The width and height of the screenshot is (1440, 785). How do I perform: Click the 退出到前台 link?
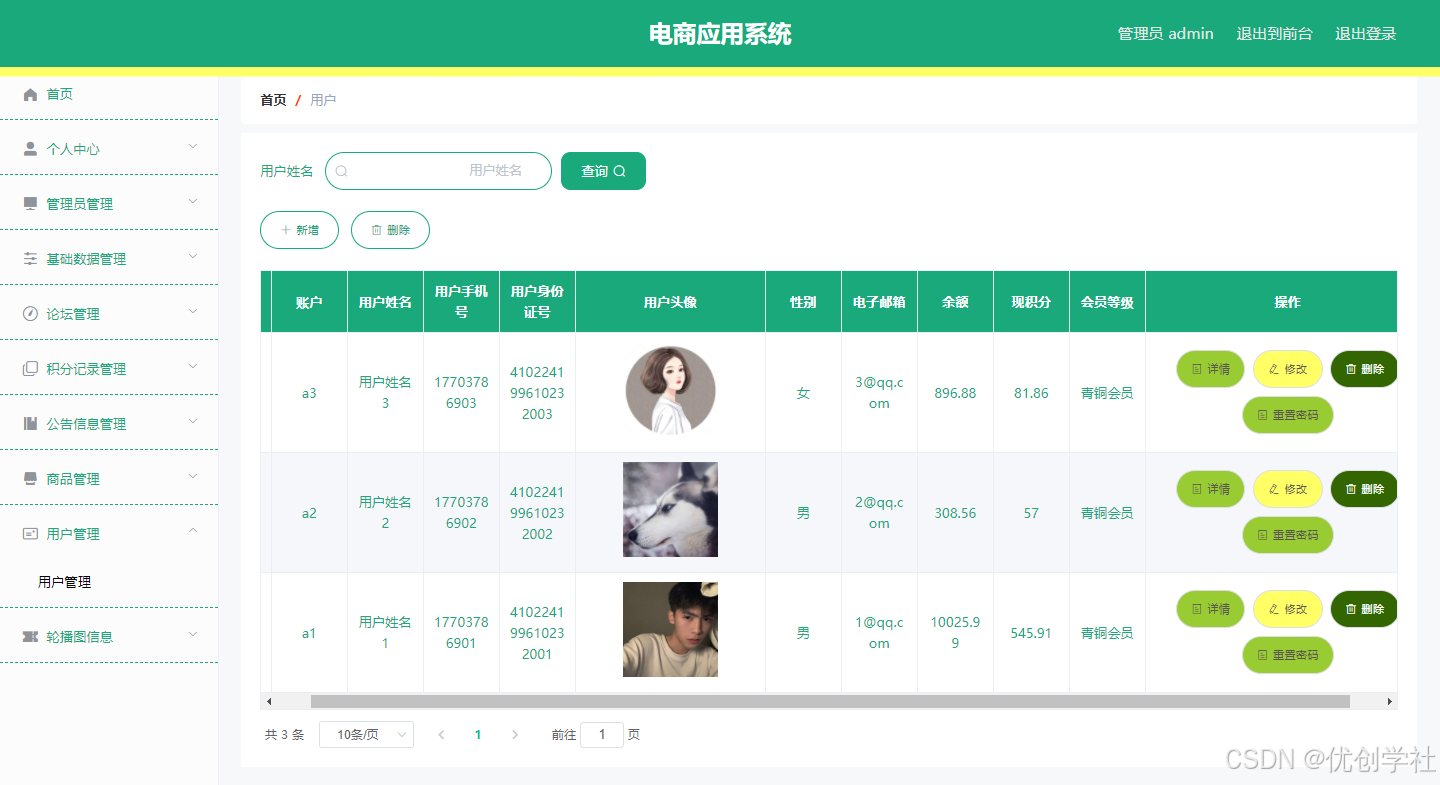click(x=1274, y=34)
